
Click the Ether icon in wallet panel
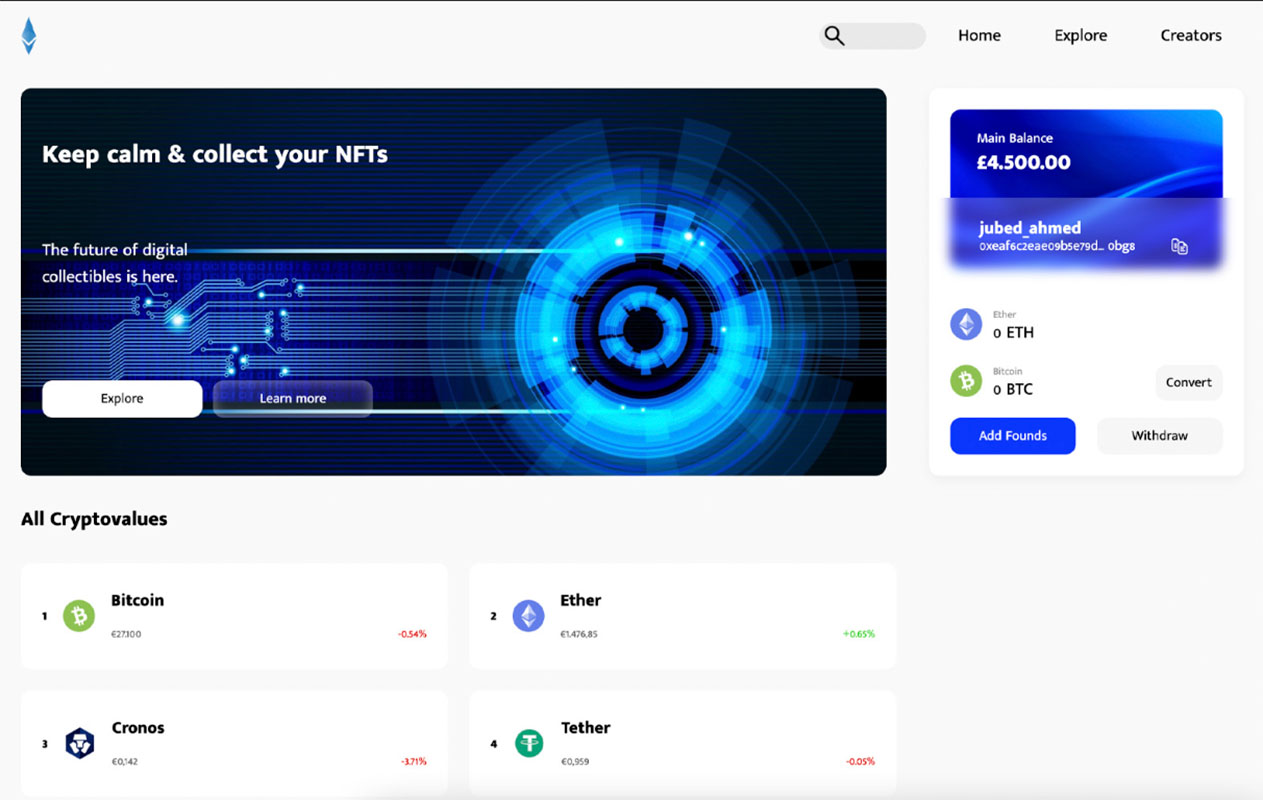pos(966,324)
